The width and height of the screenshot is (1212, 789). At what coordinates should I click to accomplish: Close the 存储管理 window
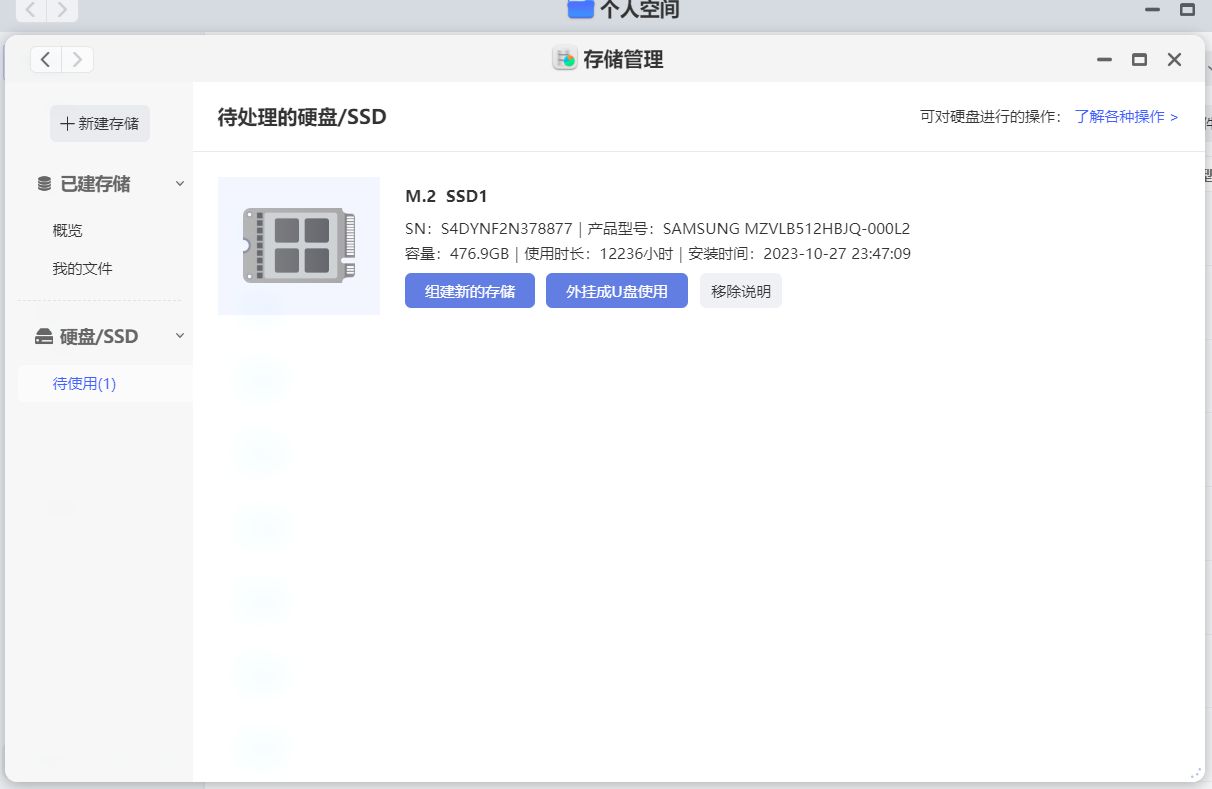pyautogui.click(x=1175, y=60)
